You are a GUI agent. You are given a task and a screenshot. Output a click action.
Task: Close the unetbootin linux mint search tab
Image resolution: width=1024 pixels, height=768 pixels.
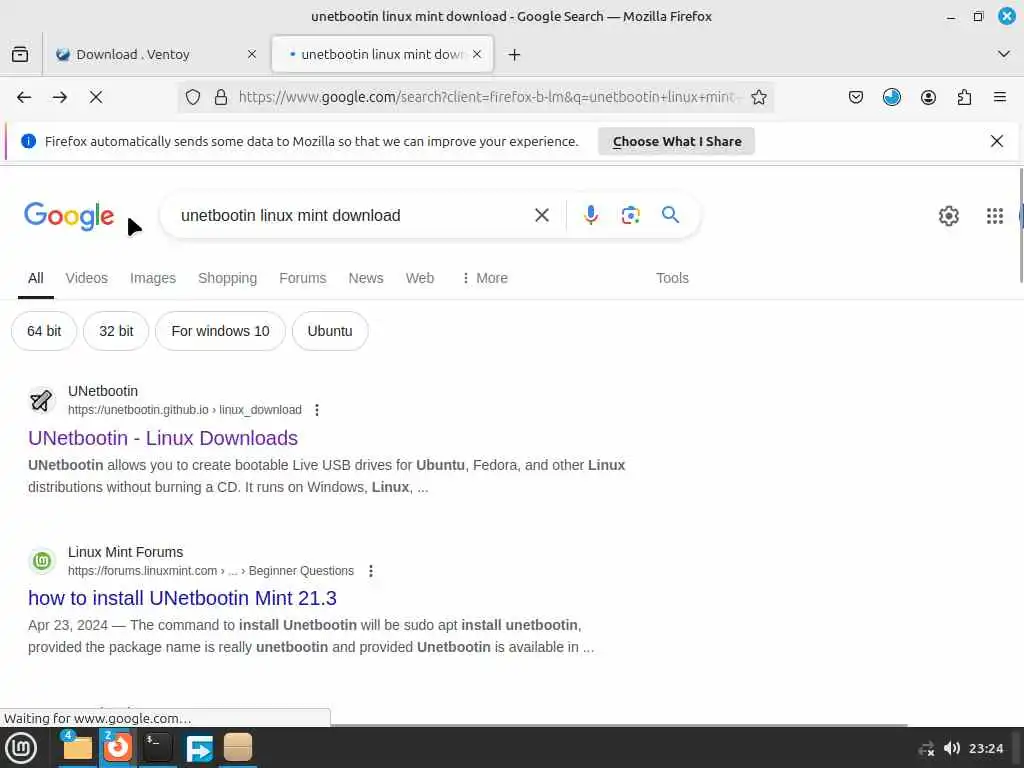[477, 54]
